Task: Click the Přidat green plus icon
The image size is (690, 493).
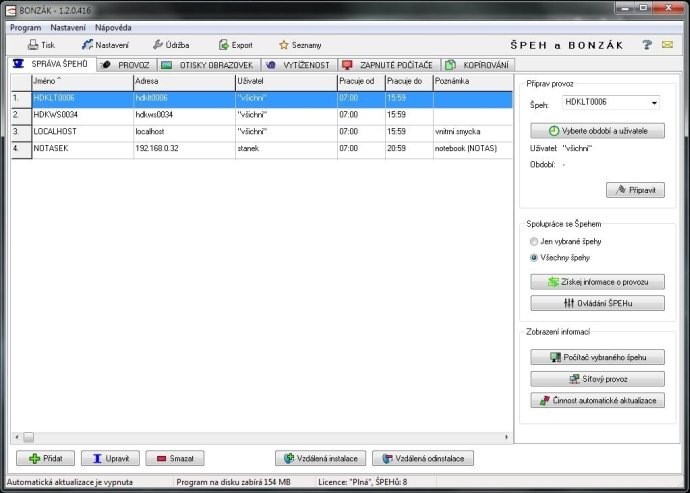Action: coord(34,458)
